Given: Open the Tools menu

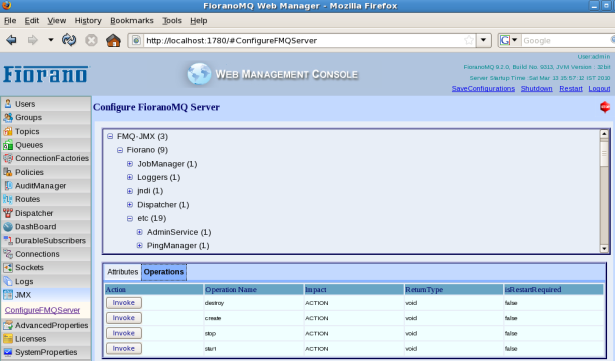Looking at the screenshot, I should [172, 20].
